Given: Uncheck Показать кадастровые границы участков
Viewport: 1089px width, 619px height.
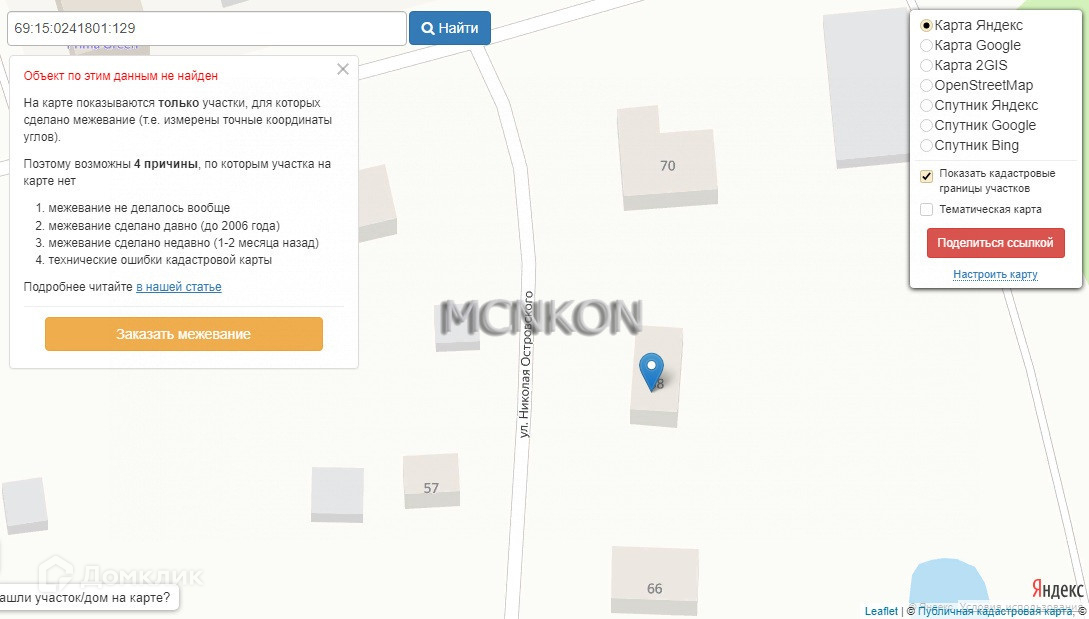Looking at the screenshot, I should pos(926,176).
